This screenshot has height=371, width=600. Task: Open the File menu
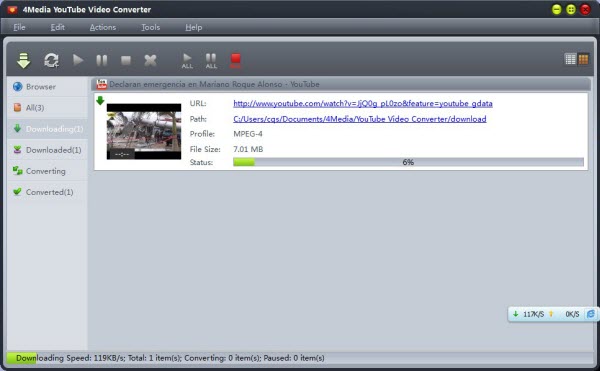(19, 27)
